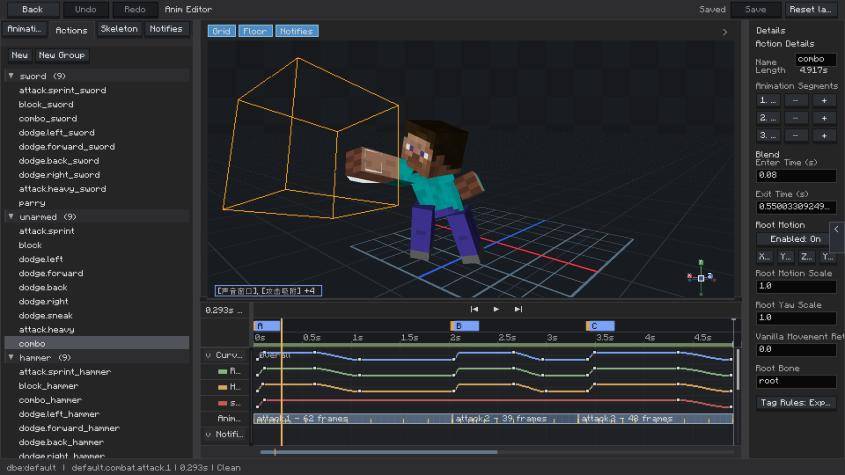Select attack.heavy in unarmed group
The height and width of the screenshot is (475, 845).
(x=46, y=330)
